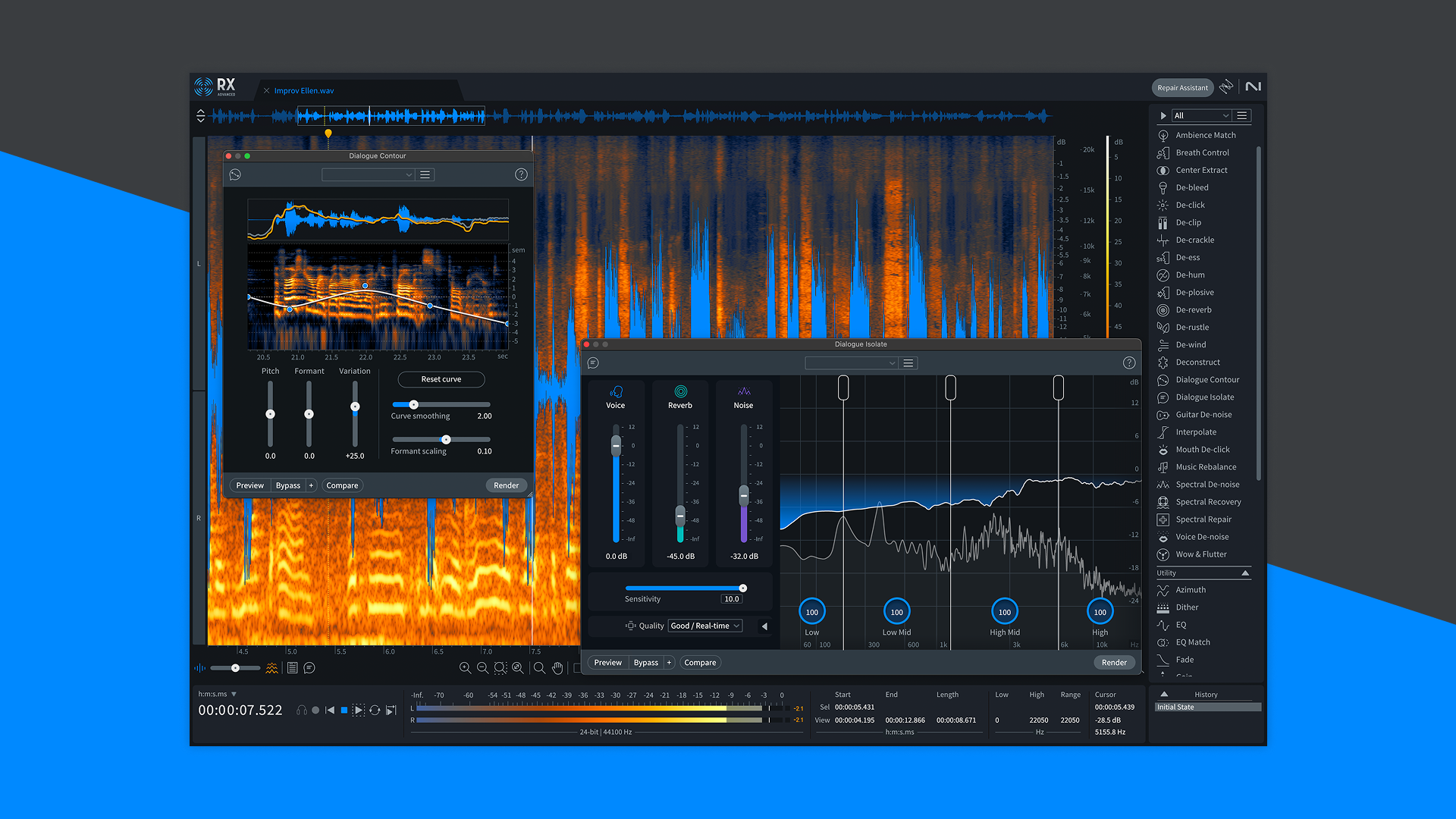Click the Voice channel icon in Dialogue Isolate
Image resolution: width=1456 pixels, height=819 pixels.
(616, 391)
